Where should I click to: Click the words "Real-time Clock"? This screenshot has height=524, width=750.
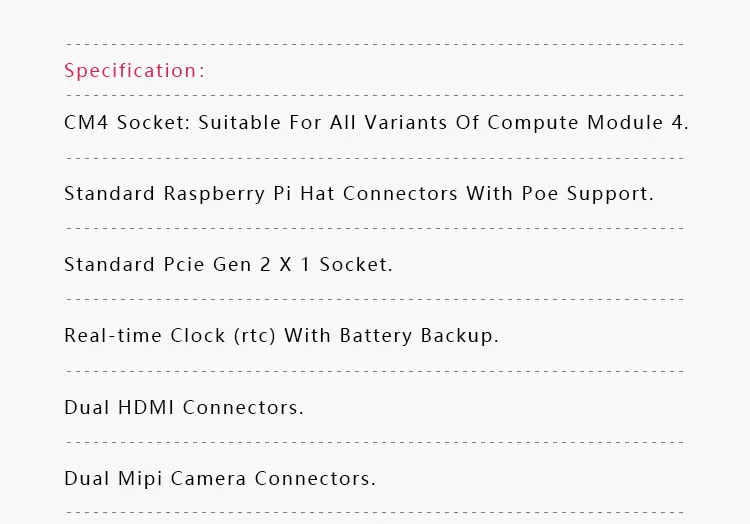(144, 336)
